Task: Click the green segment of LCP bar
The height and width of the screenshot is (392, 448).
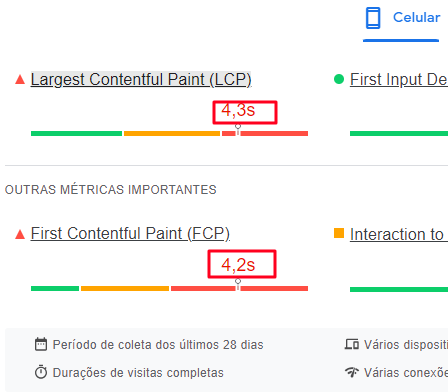Action: tap(76, 133)
